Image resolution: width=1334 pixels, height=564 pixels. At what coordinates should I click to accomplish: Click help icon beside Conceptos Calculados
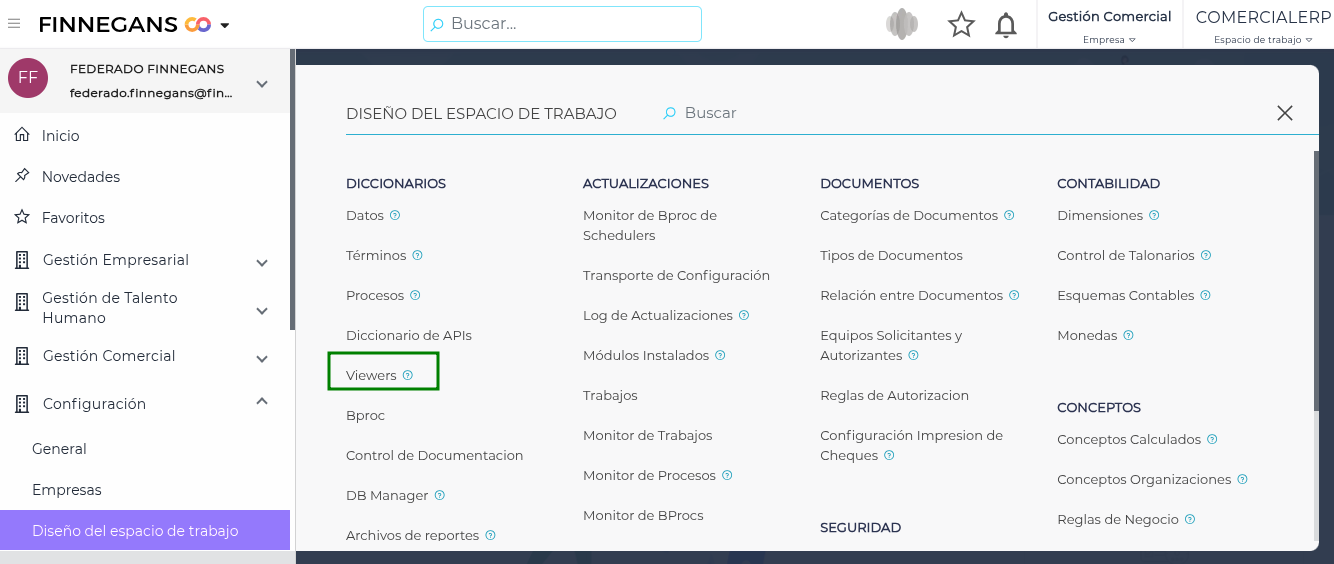[1213, 439]
